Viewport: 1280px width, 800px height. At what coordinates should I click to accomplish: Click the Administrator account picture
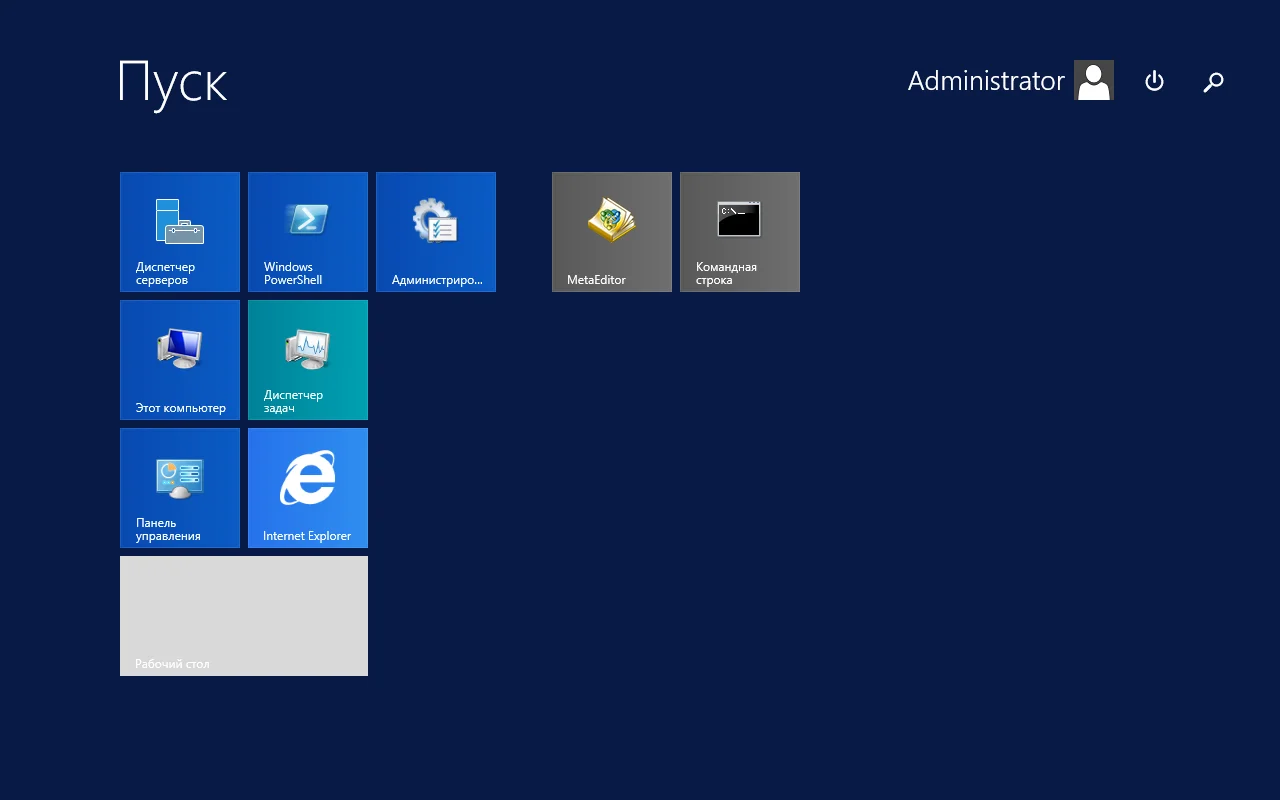pos(1094,80)
